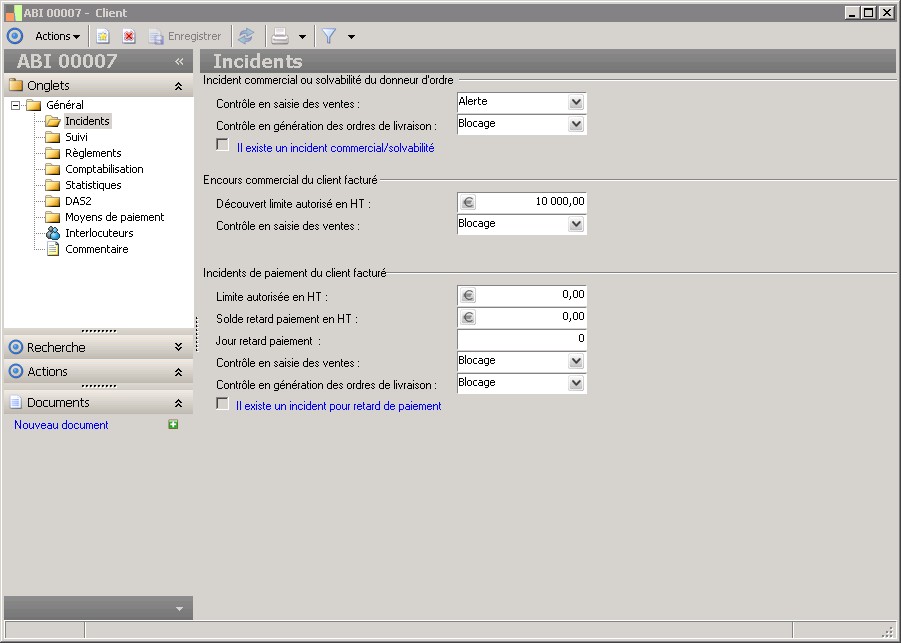This screenshot has width=901, height=643.
Task: Open the DAS2 tab
Action: pos(78,201)
